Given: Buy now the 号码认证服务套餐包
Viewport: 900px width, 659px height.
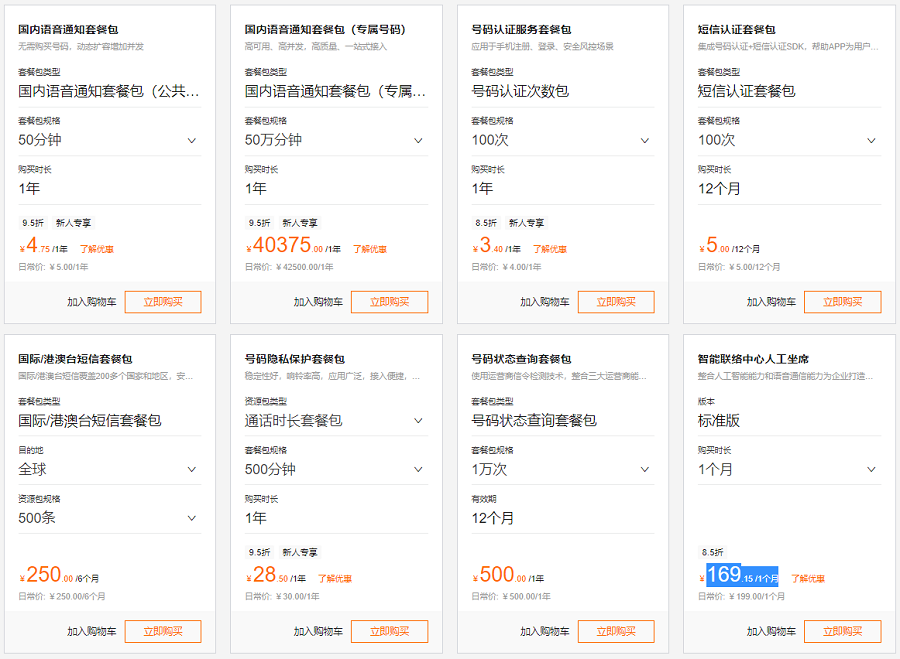Looking at the screenshot, I should tap(616, 302).
